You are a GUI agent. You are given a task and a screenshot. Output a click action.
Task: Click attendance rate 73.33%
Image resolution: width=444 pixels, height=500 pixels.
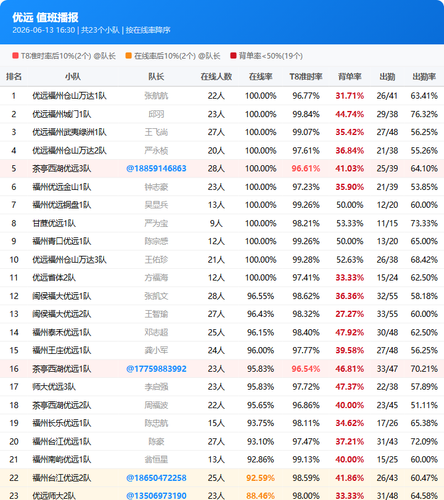pyautogui.click(x=424, y=223)
